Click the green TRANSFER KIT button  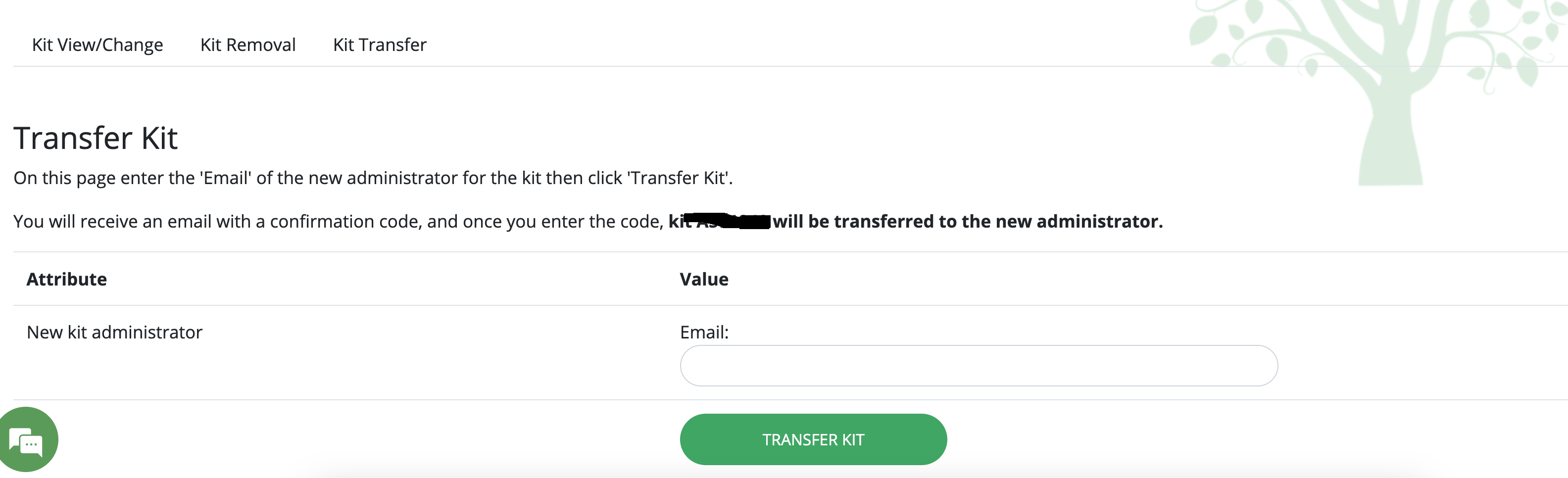click(813, 439)
